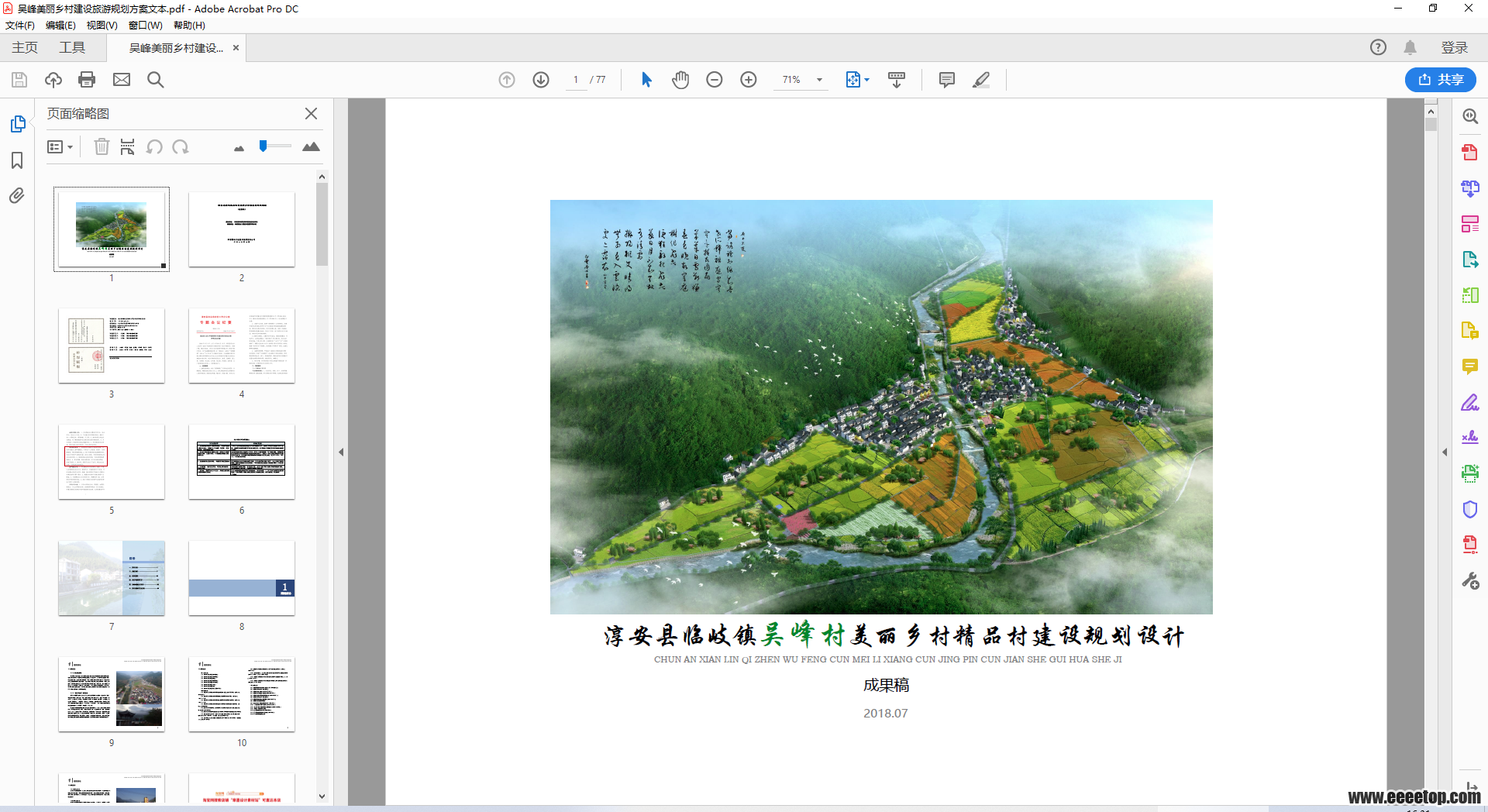Click the print pages icon in thumbnails toolbar

[128, 146]
